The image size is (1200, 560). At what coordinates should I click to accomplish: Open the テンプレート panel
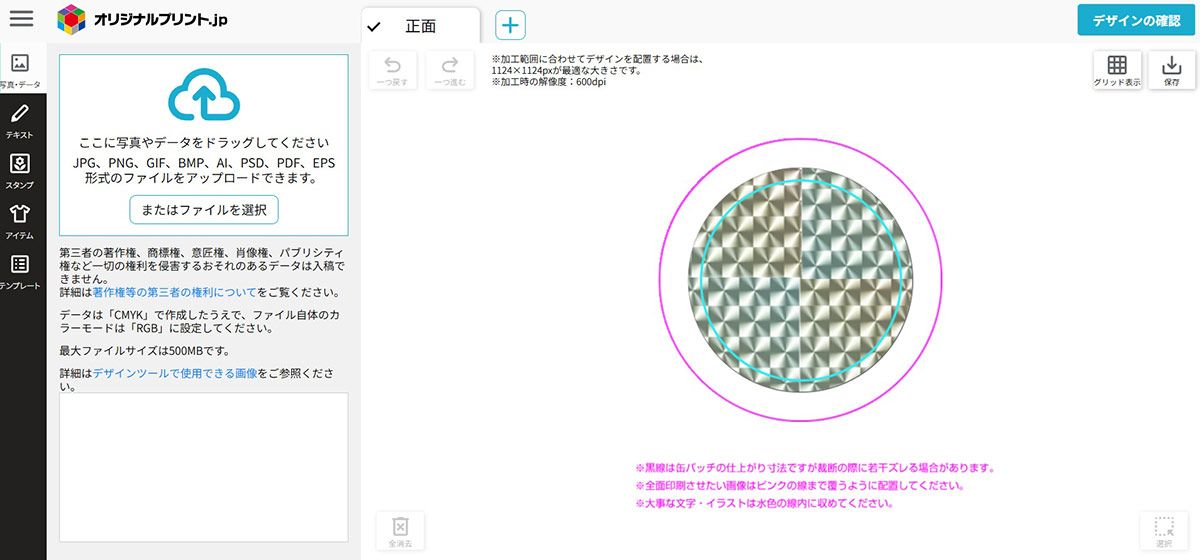pyautogui.click(x=20, y=271)
